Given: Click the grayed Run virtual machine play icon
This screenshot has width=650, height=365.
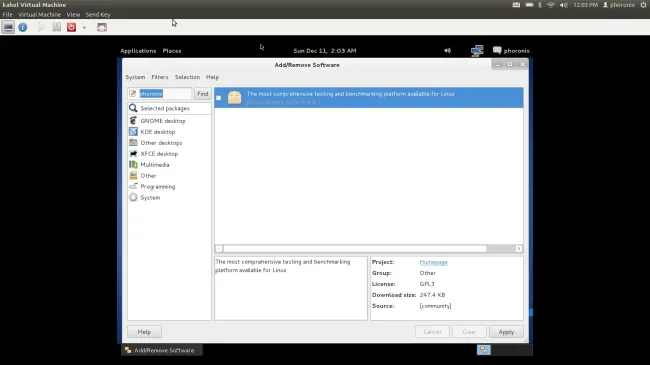Looking at the screenshot, I should point(41,27).
